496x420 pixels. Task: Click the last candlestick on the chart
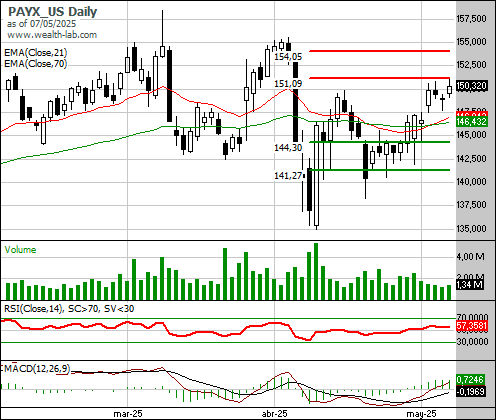(449, 89)
